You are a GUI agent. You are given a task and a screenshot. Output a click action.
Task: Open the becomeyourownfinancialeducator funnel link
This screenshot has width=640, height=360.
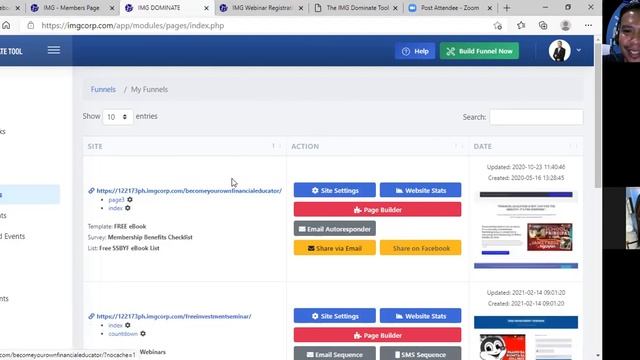click(189, 191)
